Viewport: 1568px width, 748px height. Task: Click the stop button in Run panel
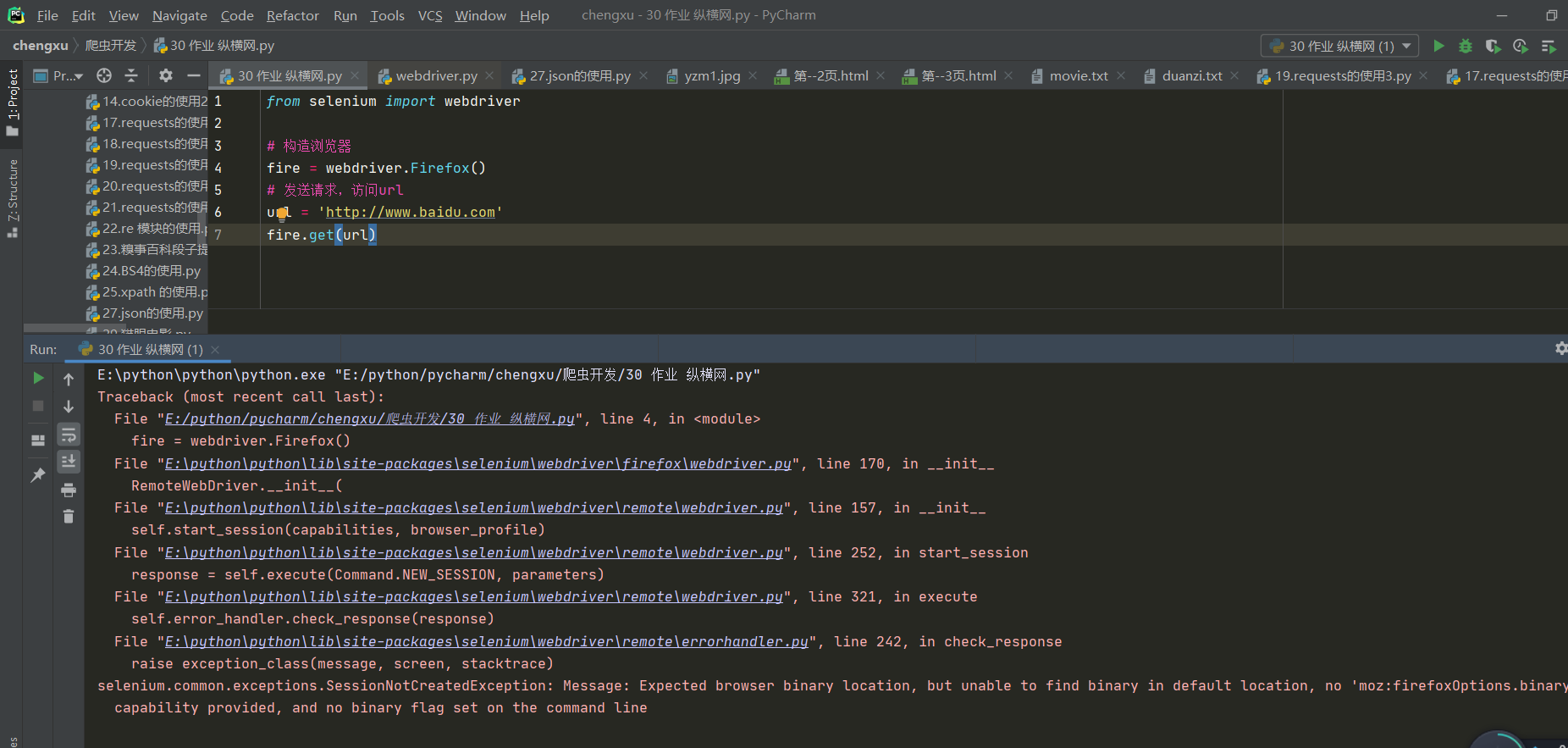(38, 406)
